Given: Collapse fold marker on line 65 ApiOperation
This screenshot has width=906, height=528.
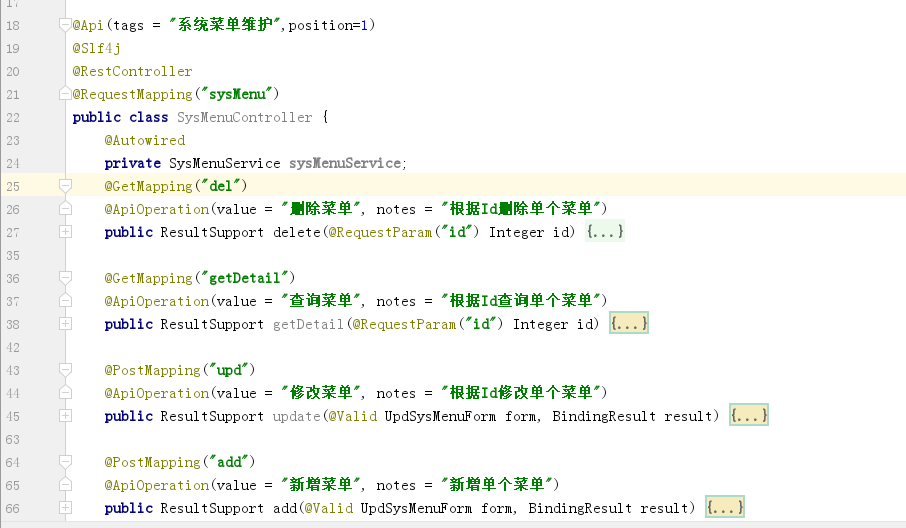Looking at the screenshot, I should pyautogui.click(x=65, y=485).
